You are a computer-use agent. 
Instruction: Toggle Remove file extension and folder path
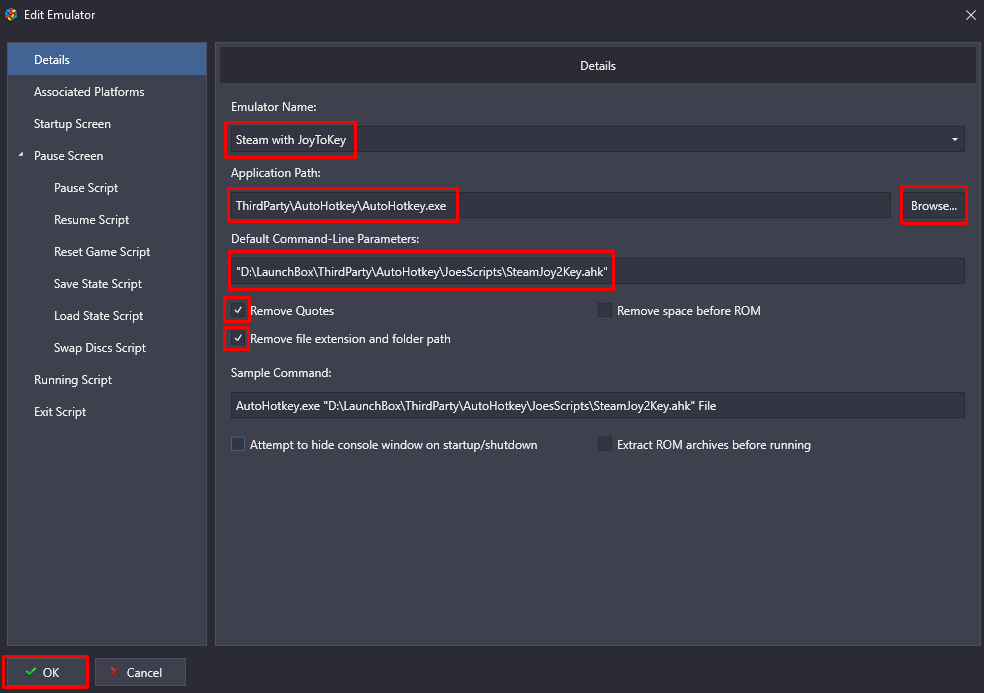coord(238,338)
